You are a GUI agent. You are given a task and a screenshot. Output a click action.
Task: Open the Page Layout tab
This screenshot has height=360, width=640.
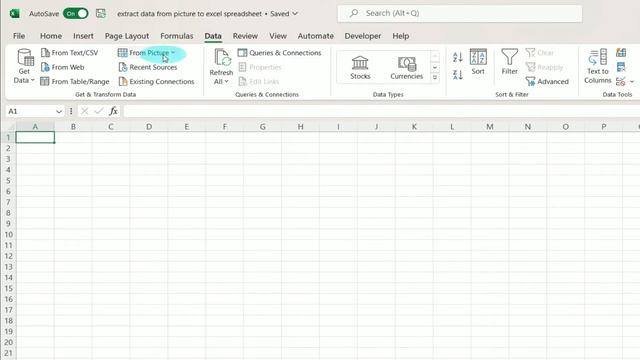coord(127,36)
